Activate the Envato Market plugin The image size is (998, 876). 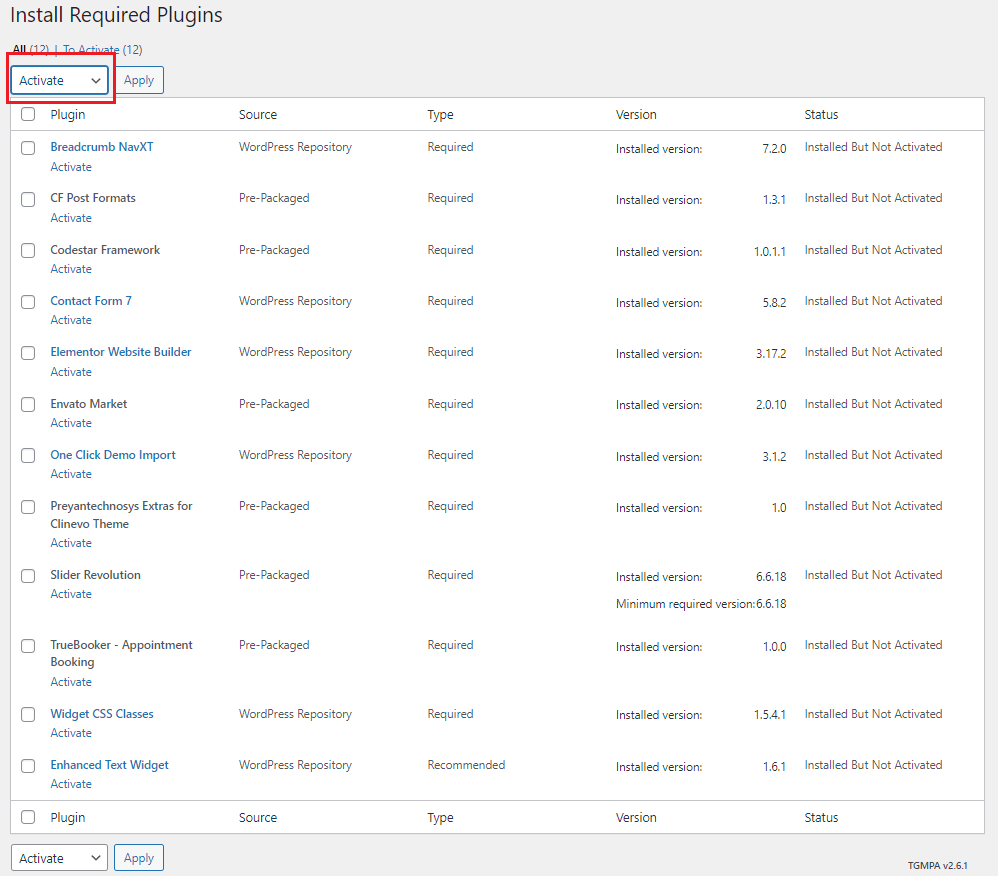(x=71, y=423)
